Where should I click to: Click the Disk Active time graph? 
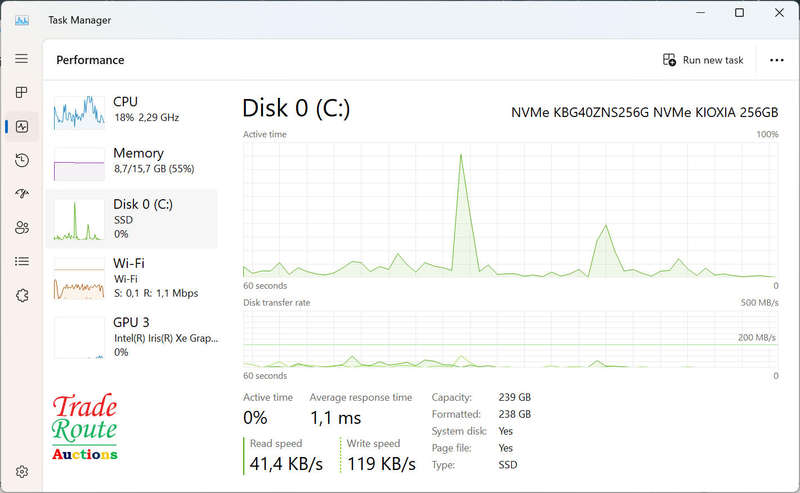[x=510, y=208]
